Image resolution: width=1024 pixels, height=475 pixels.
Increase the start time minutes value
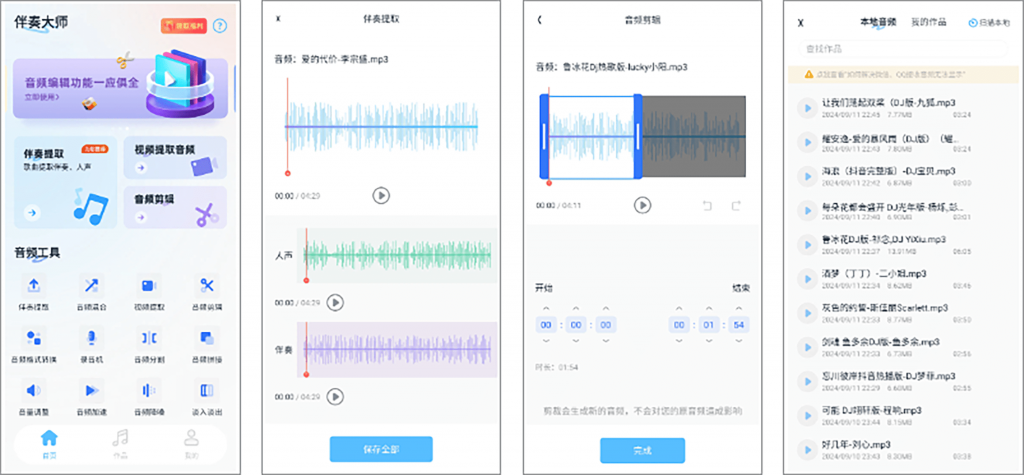tap(576, 308)
